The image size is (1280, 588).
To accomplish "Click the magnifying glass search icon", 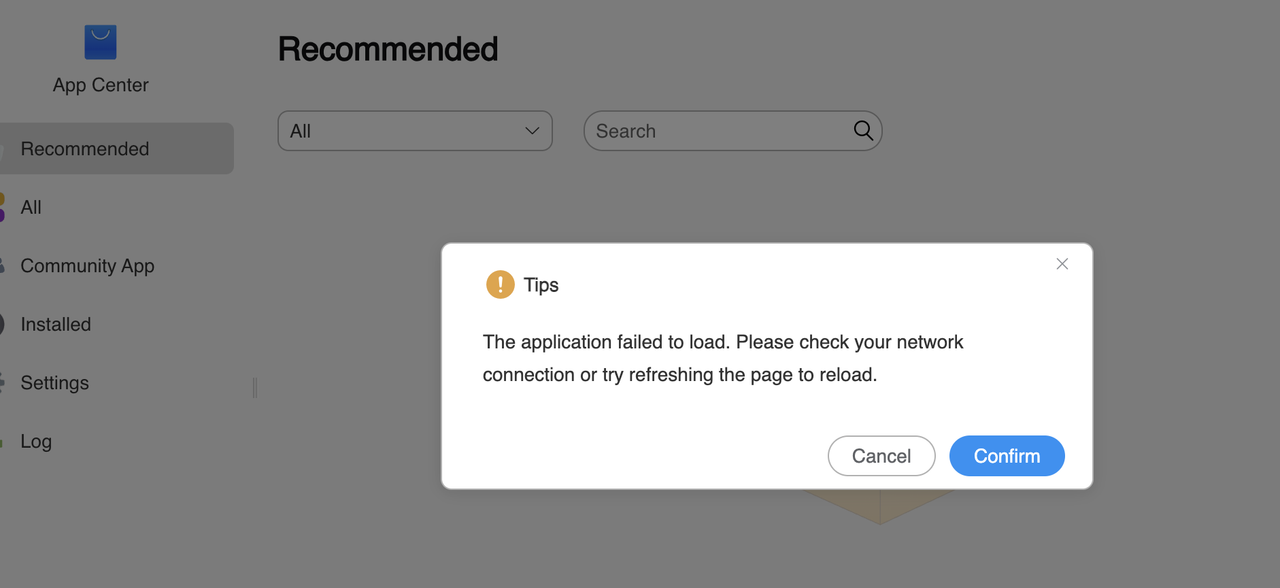I will [863, 130].
